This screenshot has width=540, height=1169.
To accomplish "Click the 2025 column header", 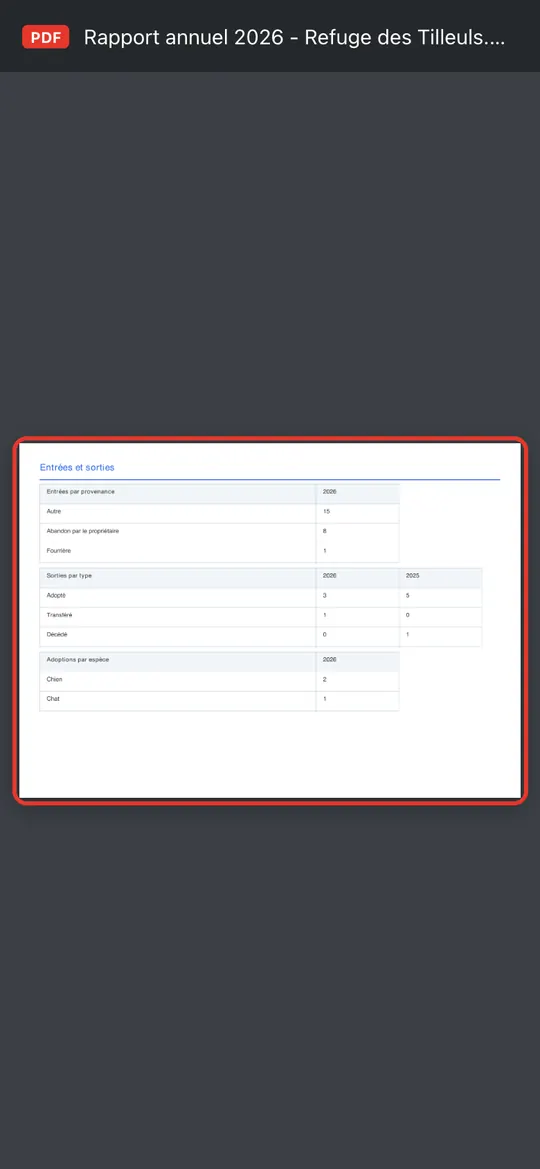I will (412, 576).
